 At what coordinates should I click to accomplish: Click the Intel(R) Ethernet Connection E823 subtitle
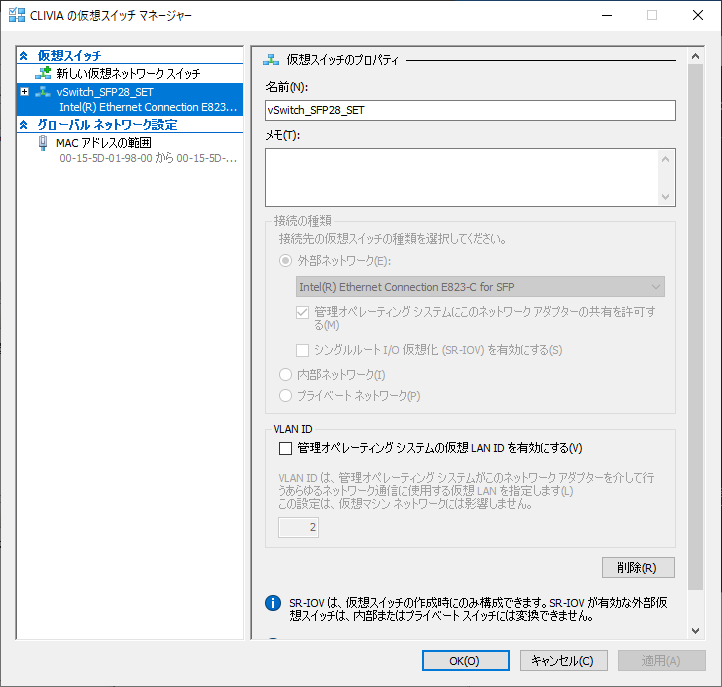pos(148,107)
